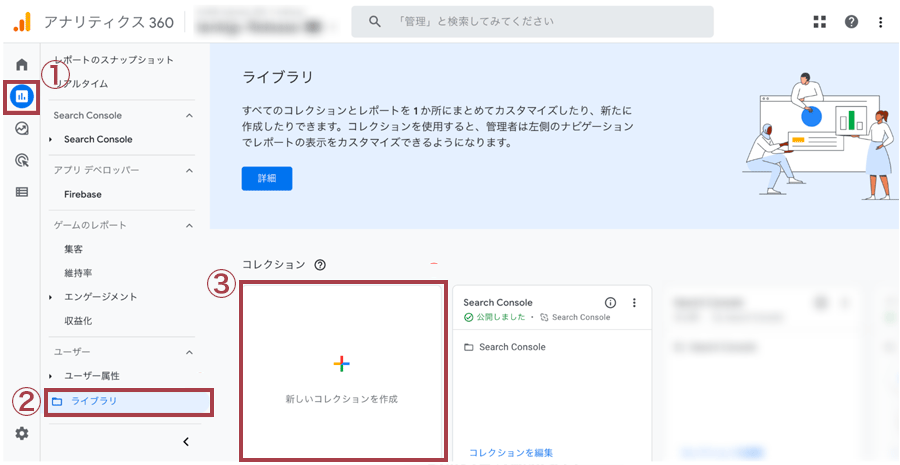The height and width of the screenshot is (465, 900).
Task: Click Search Console card info icon
Action: pos(611,303)
